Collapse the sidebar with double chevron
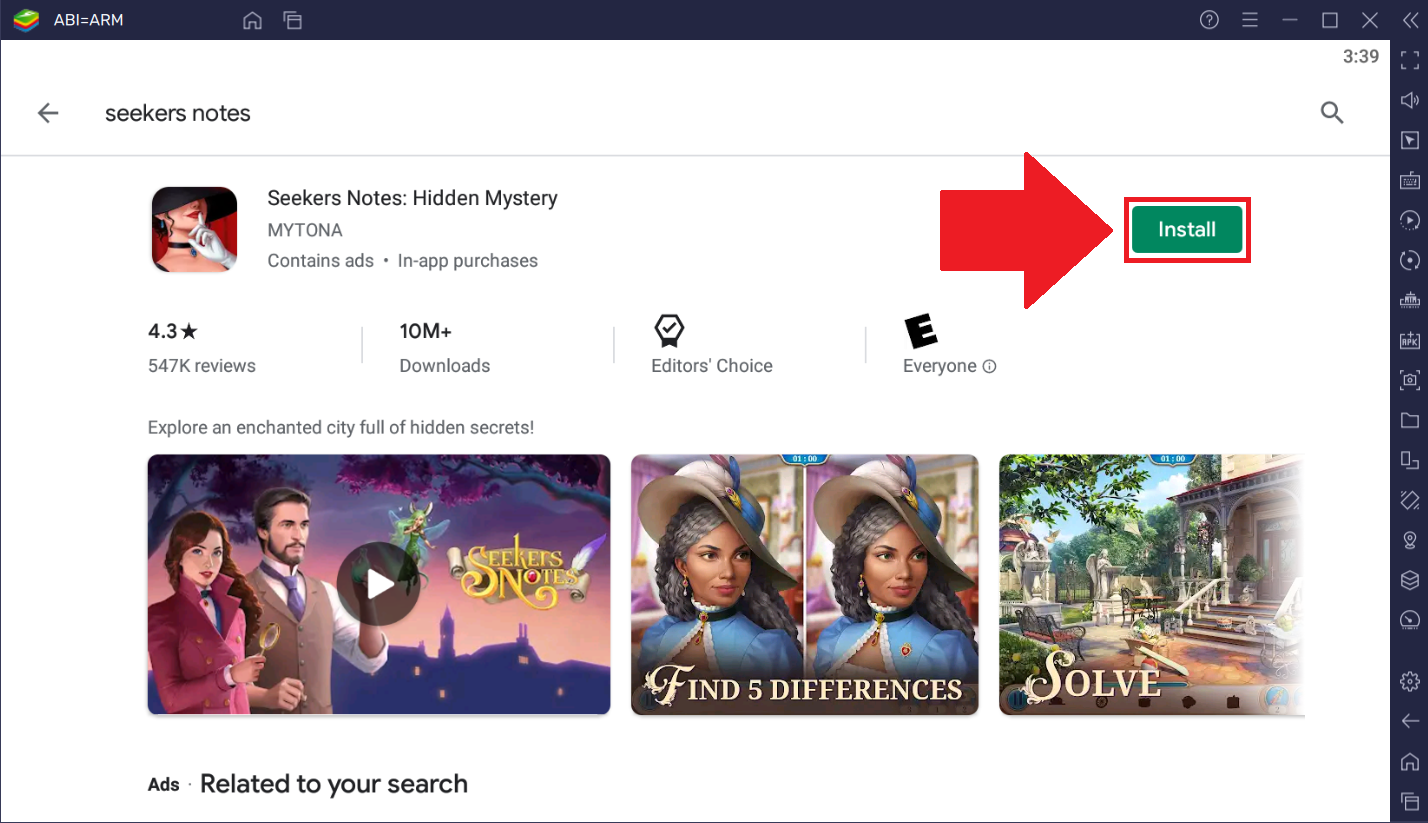Screen dimensions: 1428x823 pyautogui.click(x=1410, y=20)
